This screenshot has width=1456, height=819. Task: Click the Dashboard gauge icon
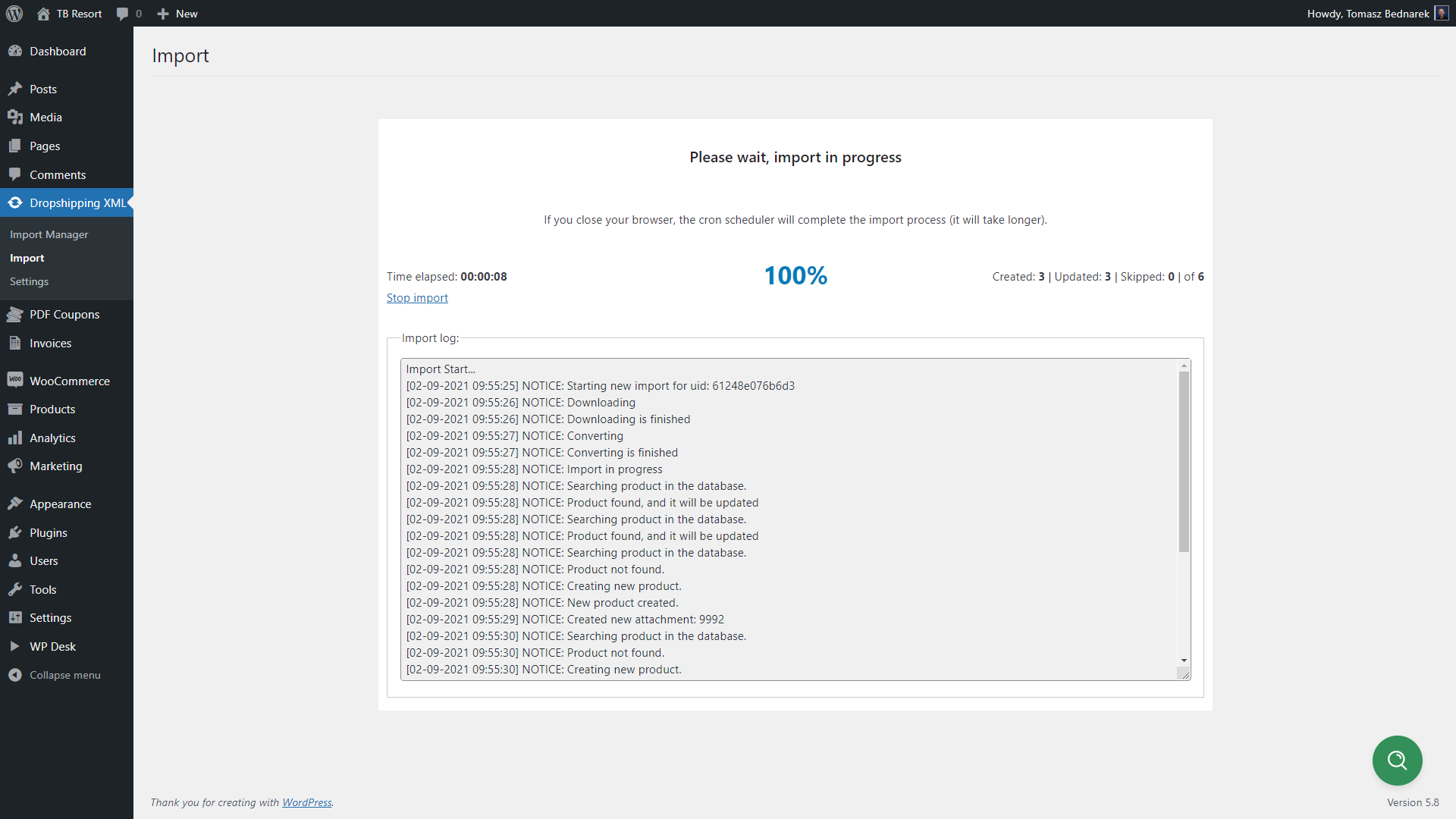coord(15,51)
